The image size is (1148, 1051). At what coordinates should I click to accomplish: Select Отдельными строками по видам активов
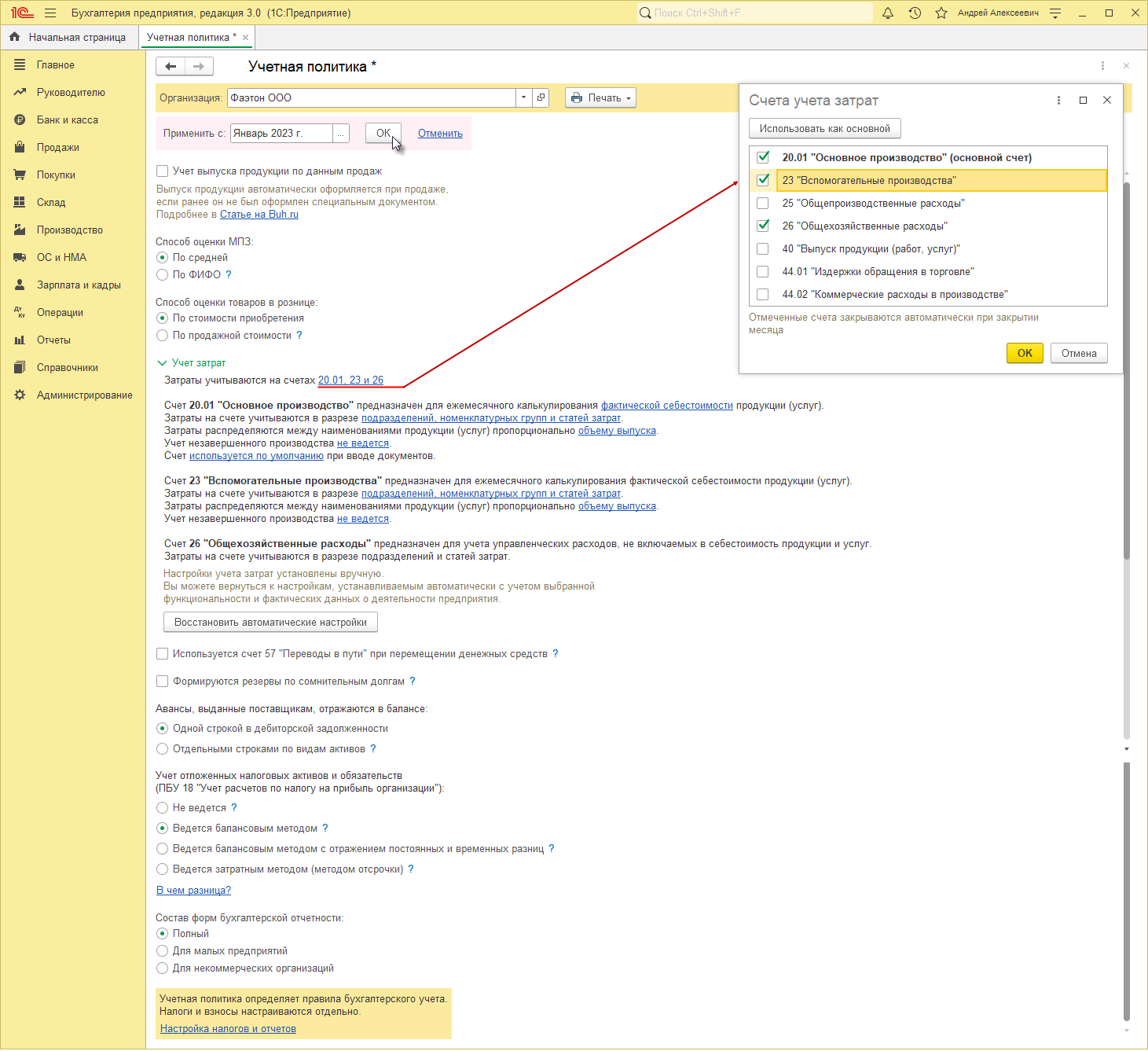click(162, 748)
